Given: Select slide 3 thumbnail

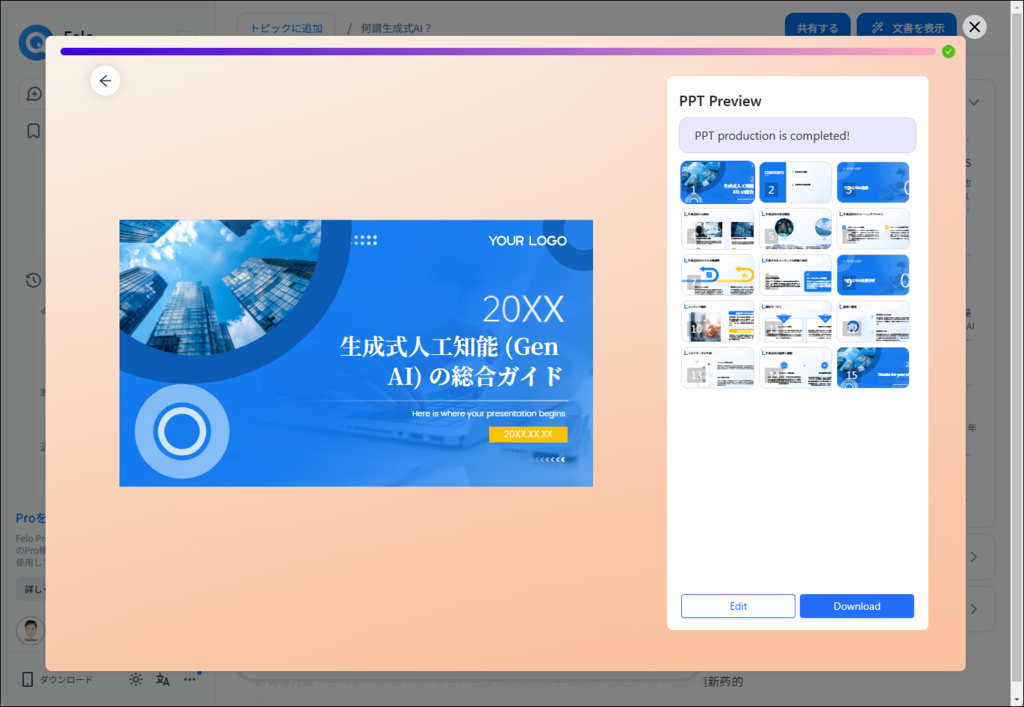Looking at the screenshot, I should [x=873, y=183].
